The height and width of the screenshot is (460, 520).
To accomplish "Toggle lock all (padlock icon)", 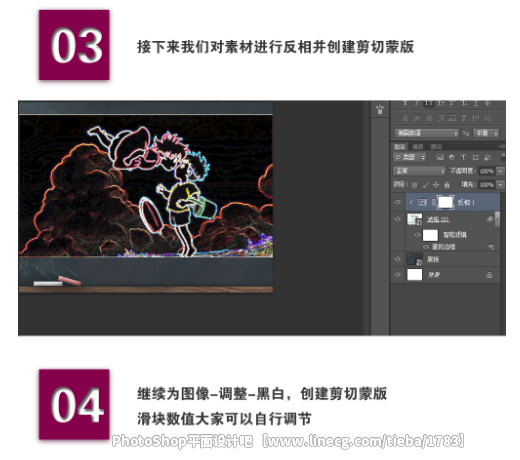I will 447,185.
